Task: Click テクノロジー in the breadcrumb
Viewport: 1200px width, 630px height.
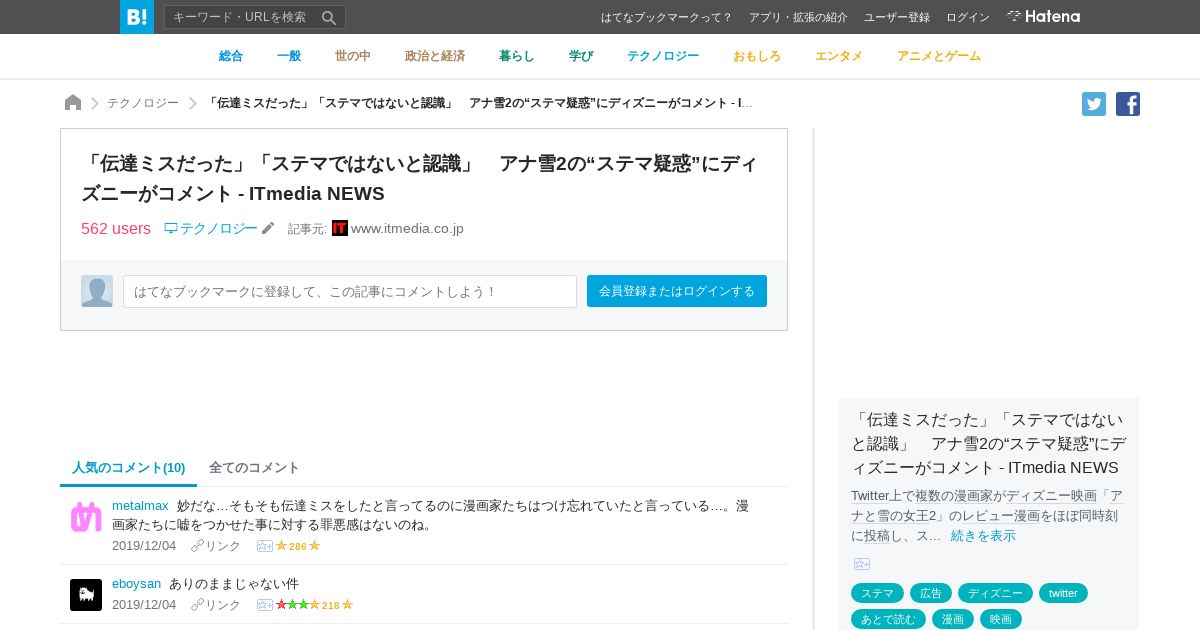Action: click(x=143, y=103)
